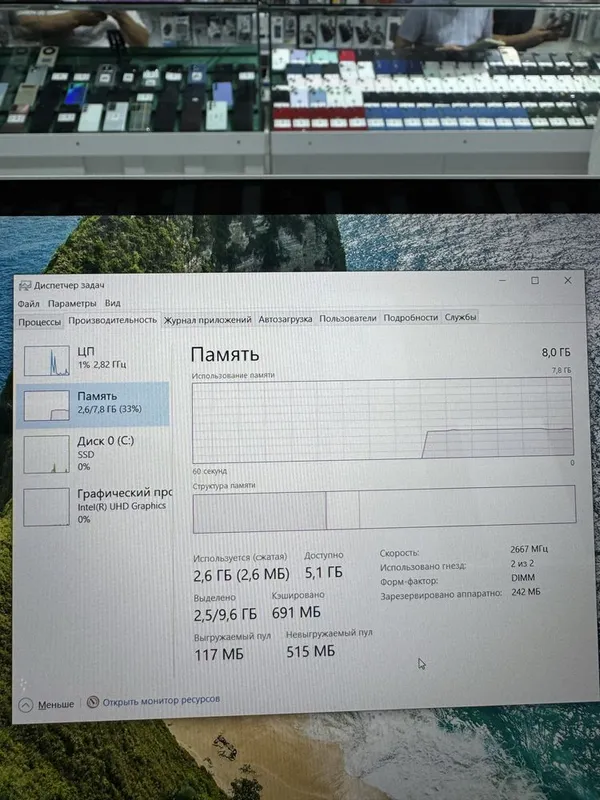Click the 515 МБ non-paged pool value

[310, 652]
